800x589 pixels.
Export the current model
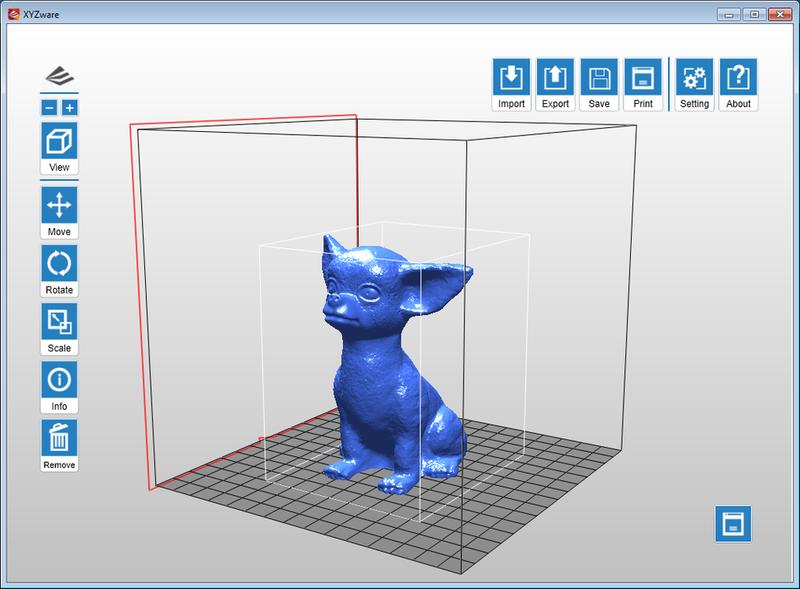point(554,84)
